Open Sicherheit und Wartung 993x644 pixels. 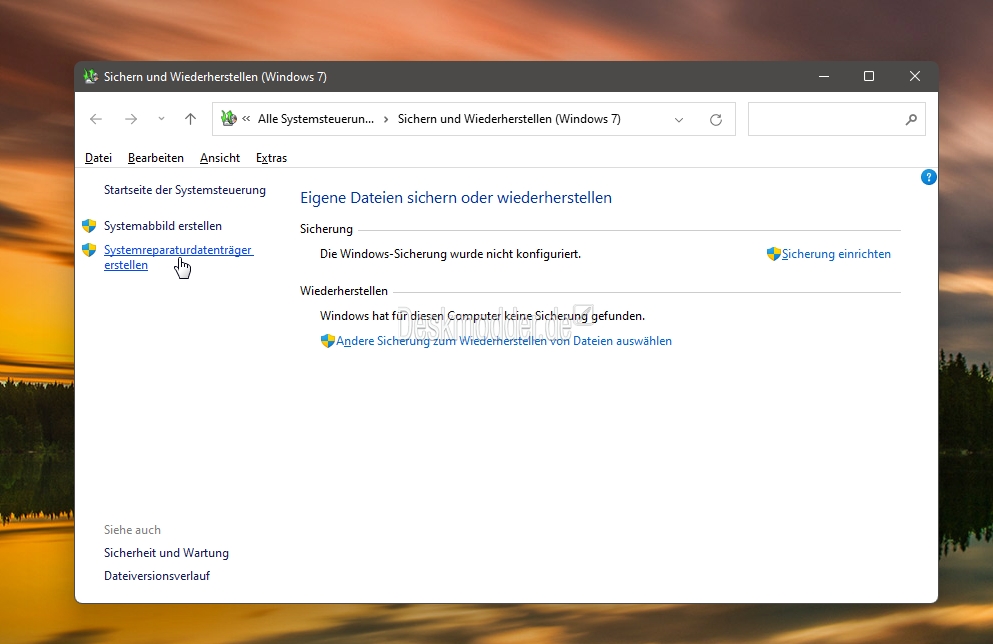tap(167, 553)
